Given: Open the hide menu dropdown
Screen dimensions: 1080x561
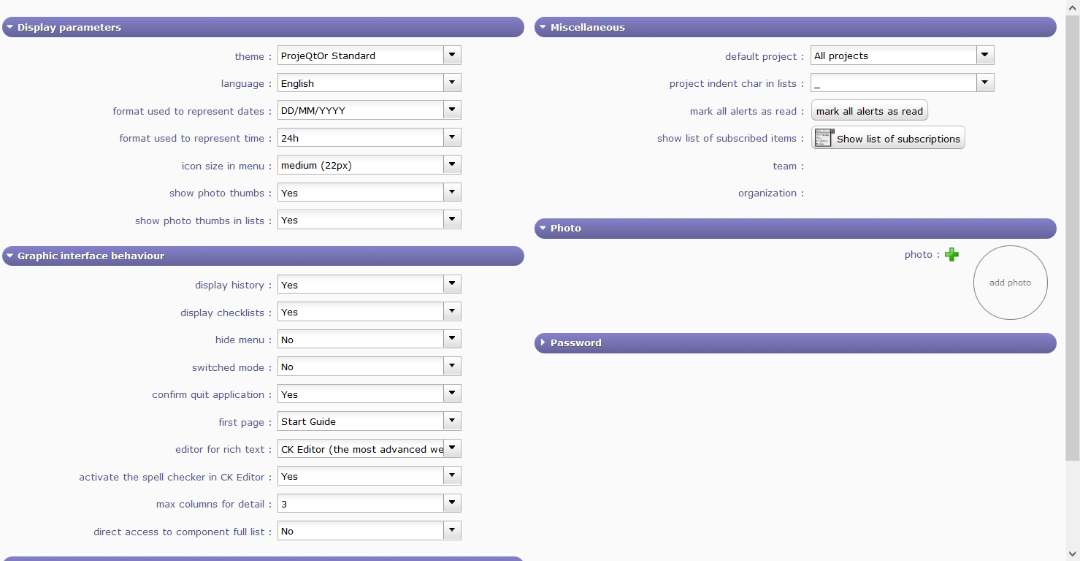Looking at the screenshot, I should click(x=453, y=340).
